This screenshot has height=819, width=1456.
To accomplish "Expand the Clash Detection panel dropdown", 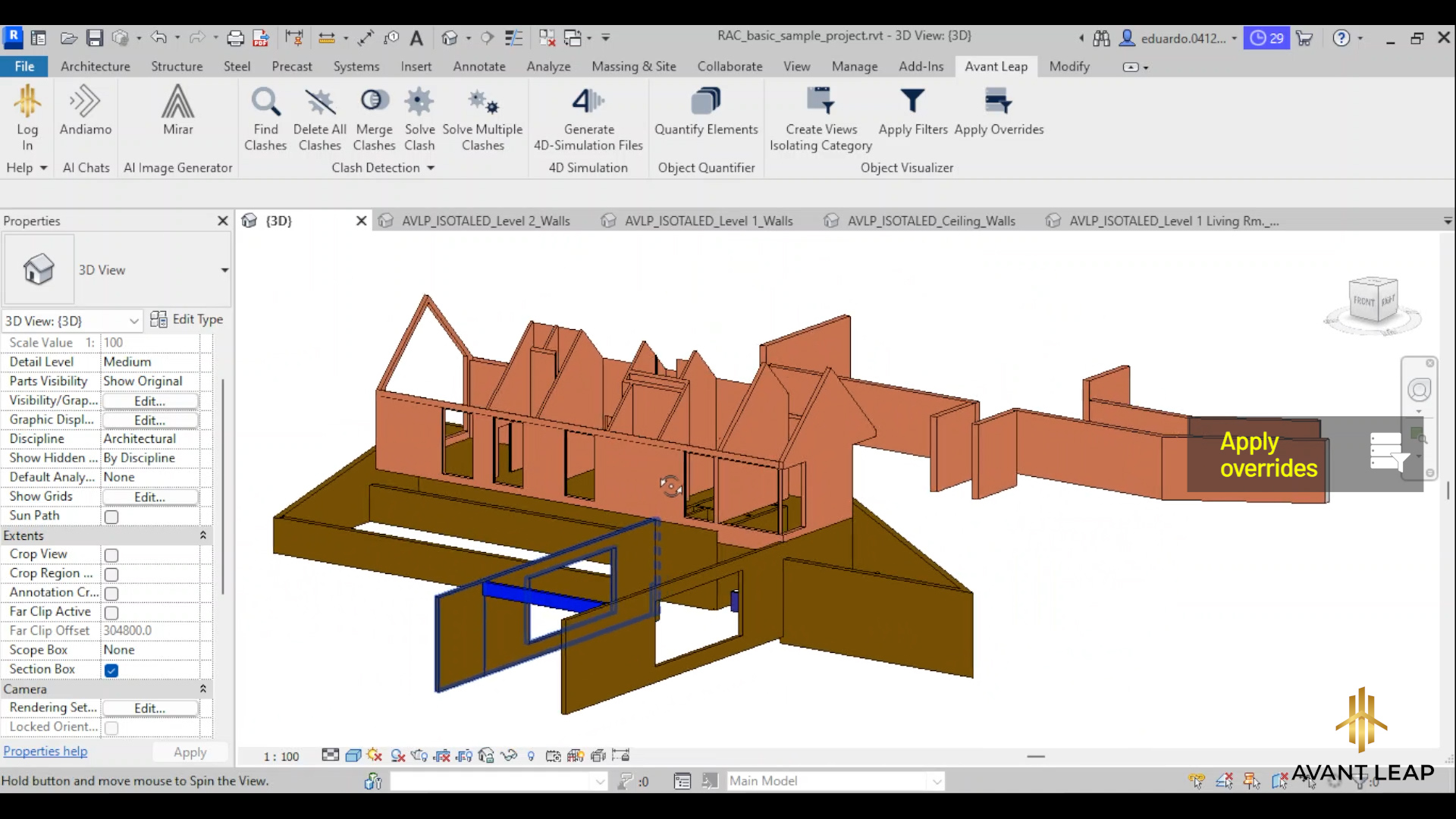I will pyautogui.click(x=431, y=168).
